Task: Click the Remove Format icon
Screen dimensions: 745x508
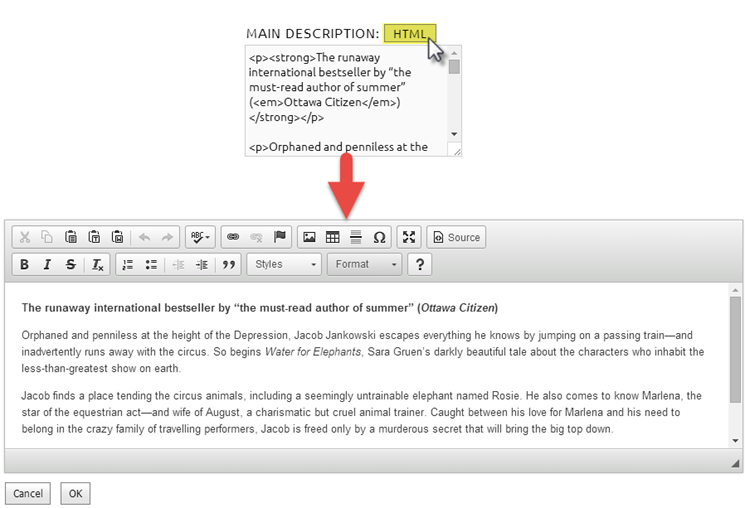Action: (97, 264)
